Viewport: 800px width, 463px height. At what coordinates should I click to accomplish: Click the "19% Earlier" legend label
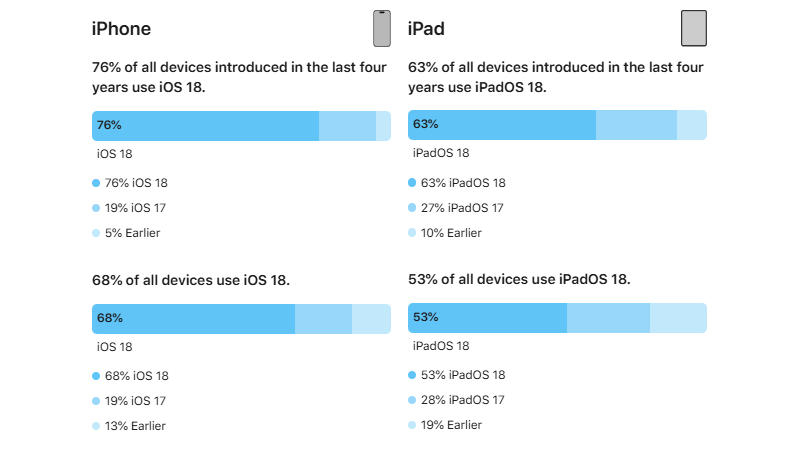point(451,425)
